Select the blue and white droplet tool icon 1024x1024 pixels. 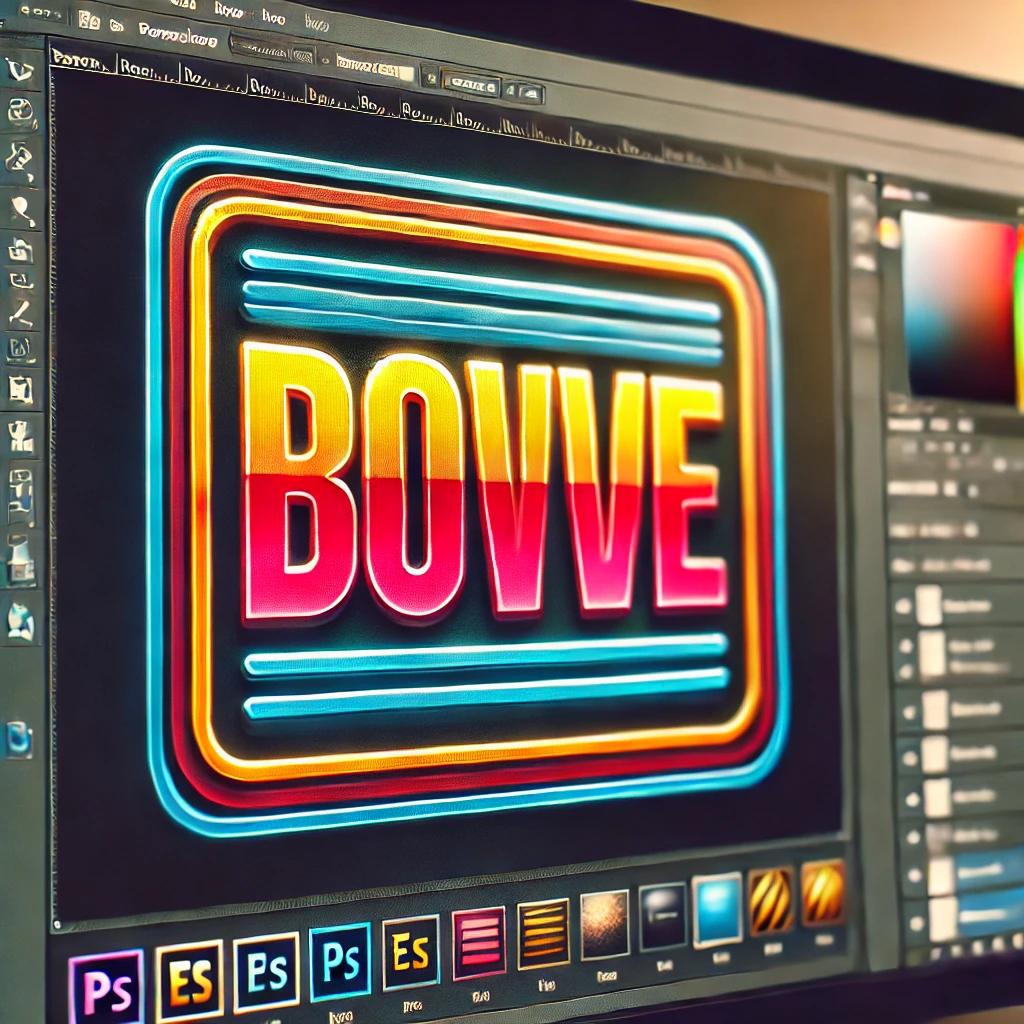point(20,620)
